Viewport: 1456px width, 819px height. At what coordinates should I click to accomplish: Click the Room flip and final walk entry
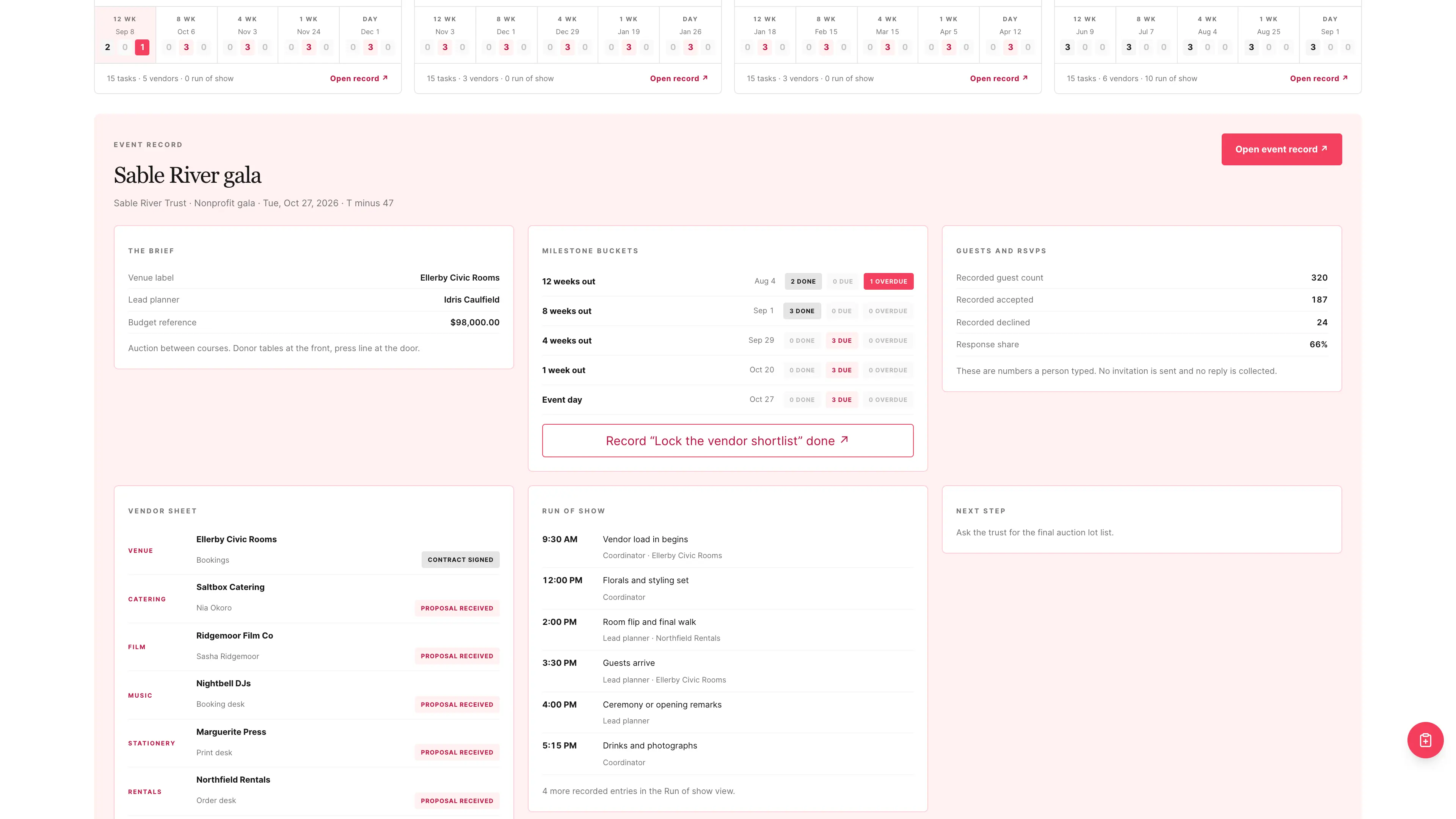tap(728, 630)
